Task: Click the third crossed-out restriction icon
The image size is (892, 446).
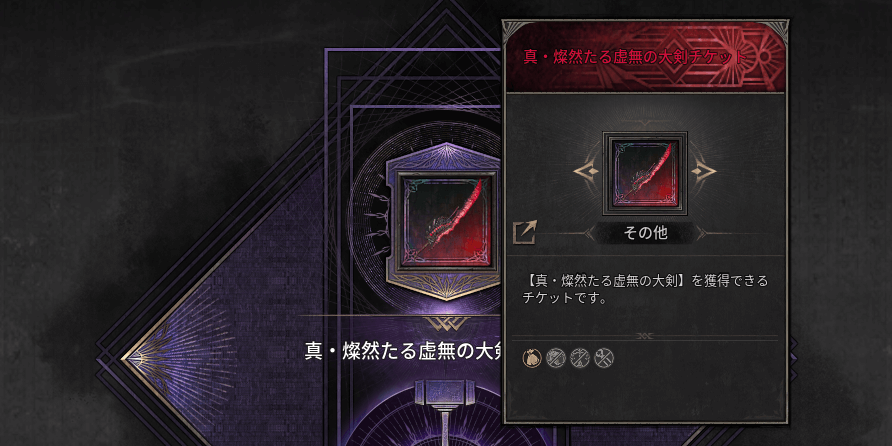Action: (580, 357)
